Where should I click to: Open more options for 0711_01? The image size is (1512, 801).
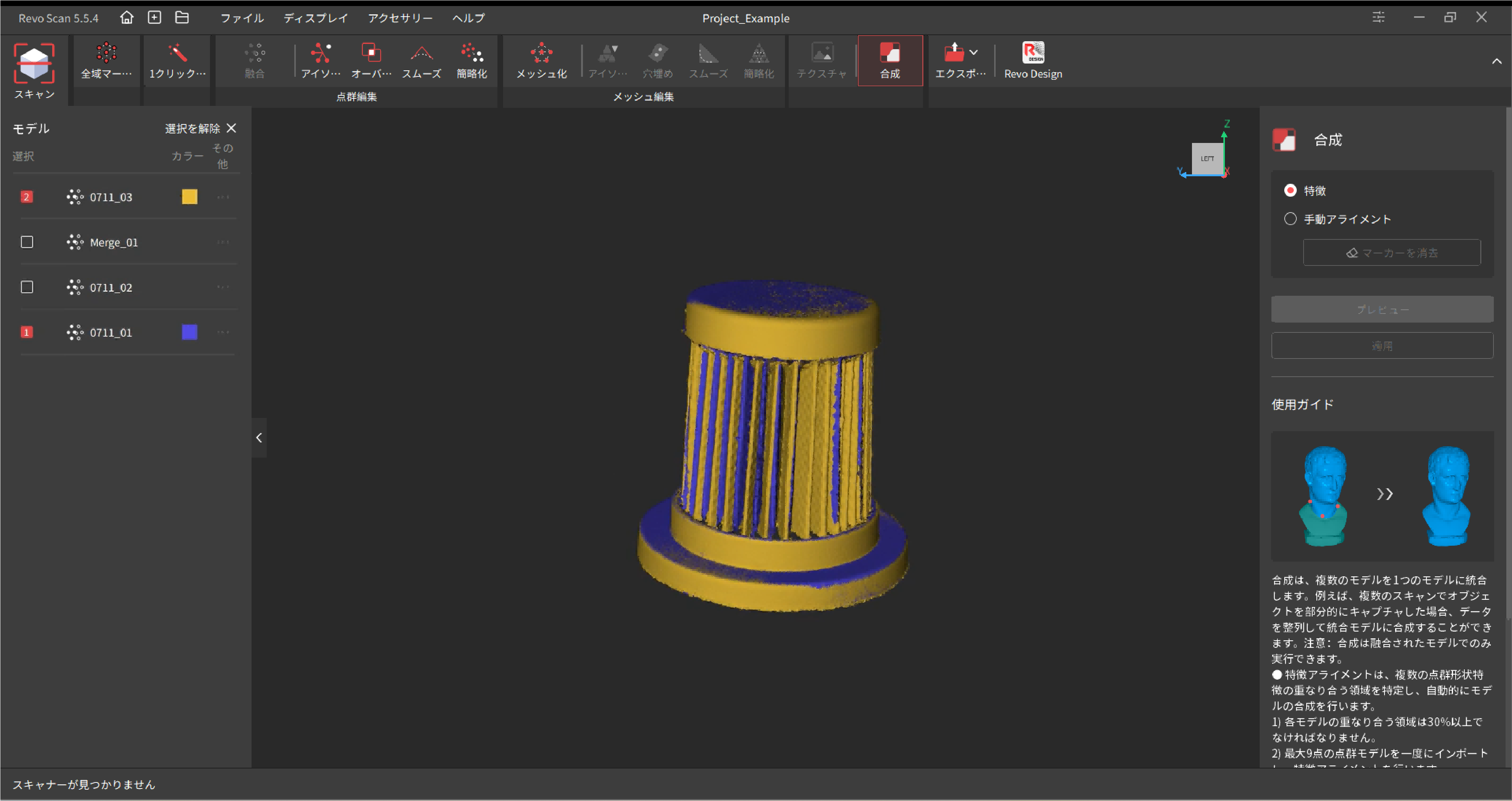click(x=223, y=333)
